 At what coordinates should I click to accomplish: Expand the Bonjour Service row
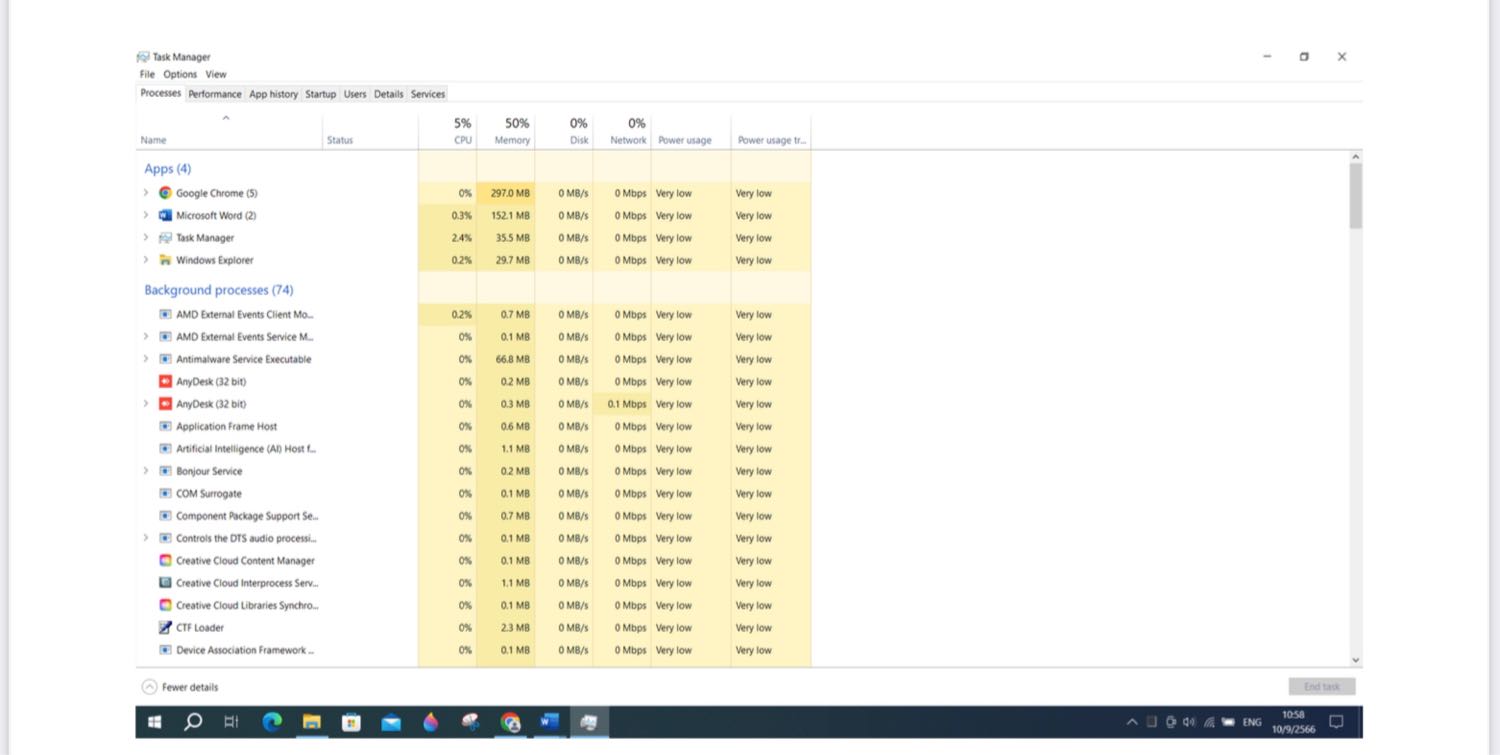[x=146, y=471]
